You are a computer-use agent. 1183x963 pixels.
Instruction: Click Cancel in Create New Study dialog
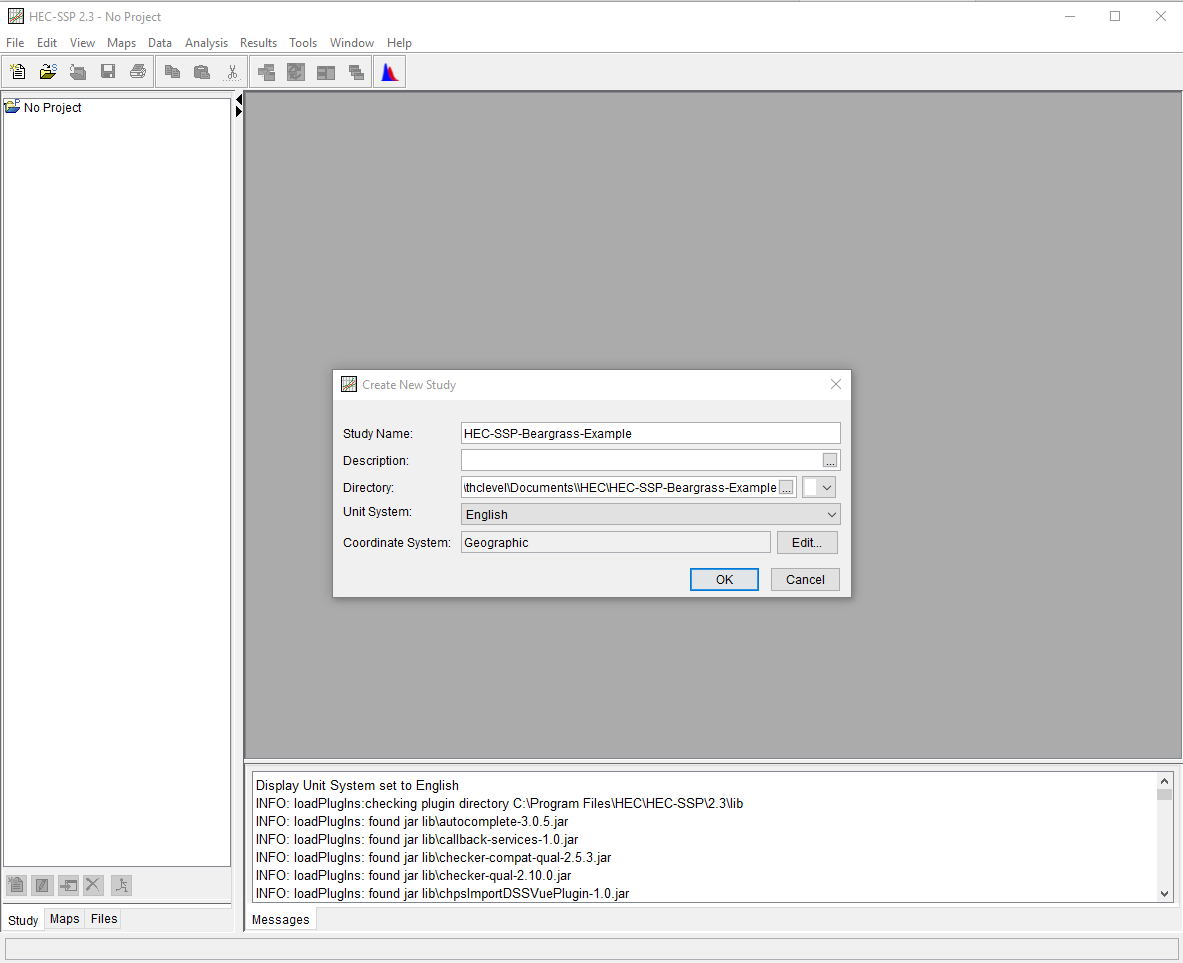click(805, 580)
